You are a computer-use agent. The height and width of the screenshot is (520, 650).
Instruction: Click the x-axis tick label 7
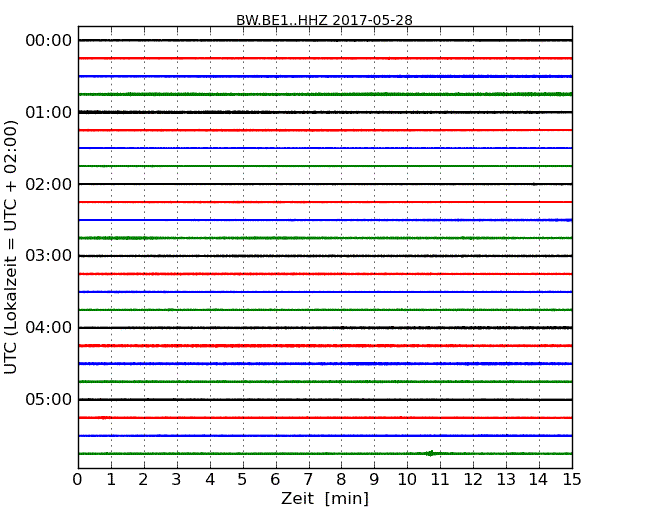308,480
